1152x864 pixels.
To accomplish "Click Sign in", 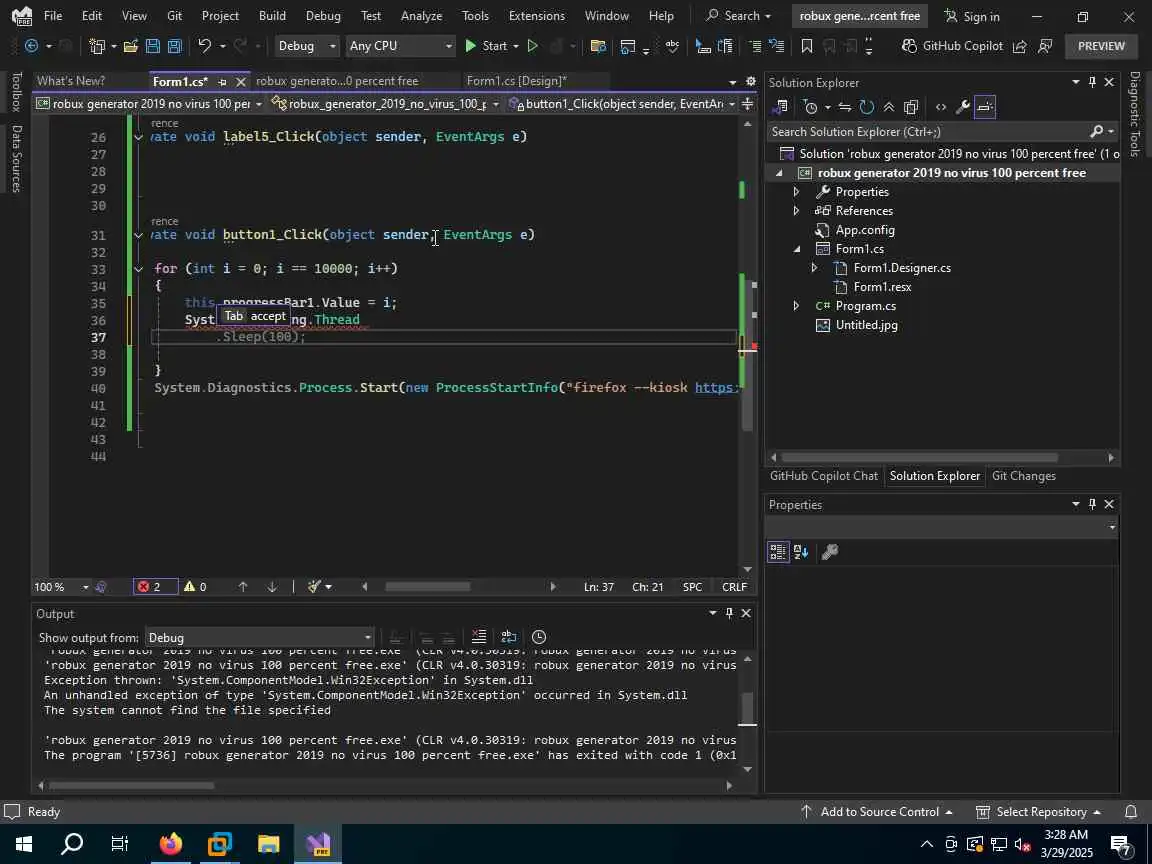I will coord(971,16).
